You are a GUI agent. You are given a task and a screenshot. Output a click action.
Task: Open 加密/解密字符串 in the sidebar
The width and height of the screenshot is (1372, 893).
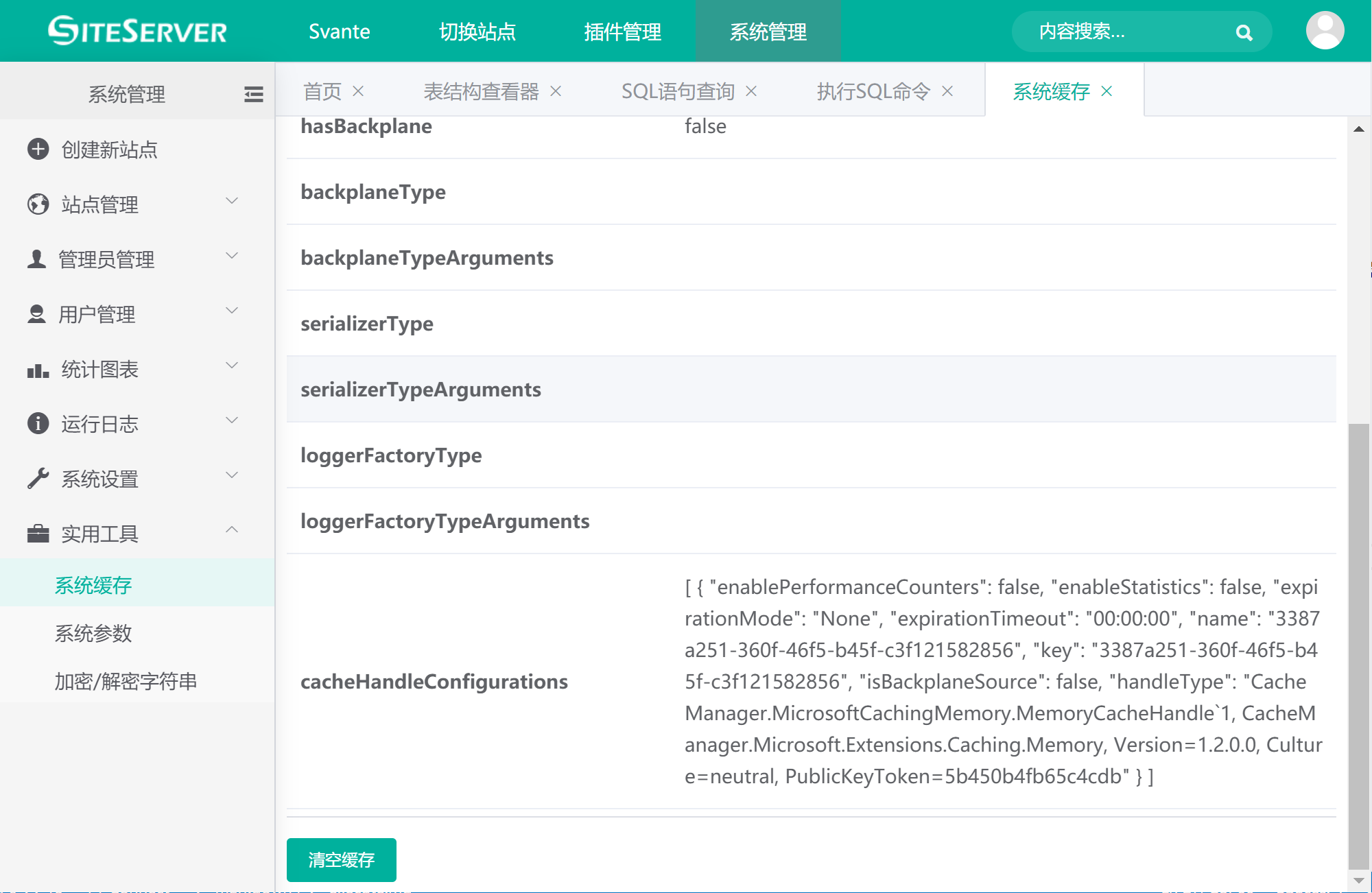pyautogui.click(x=126, y=681)
